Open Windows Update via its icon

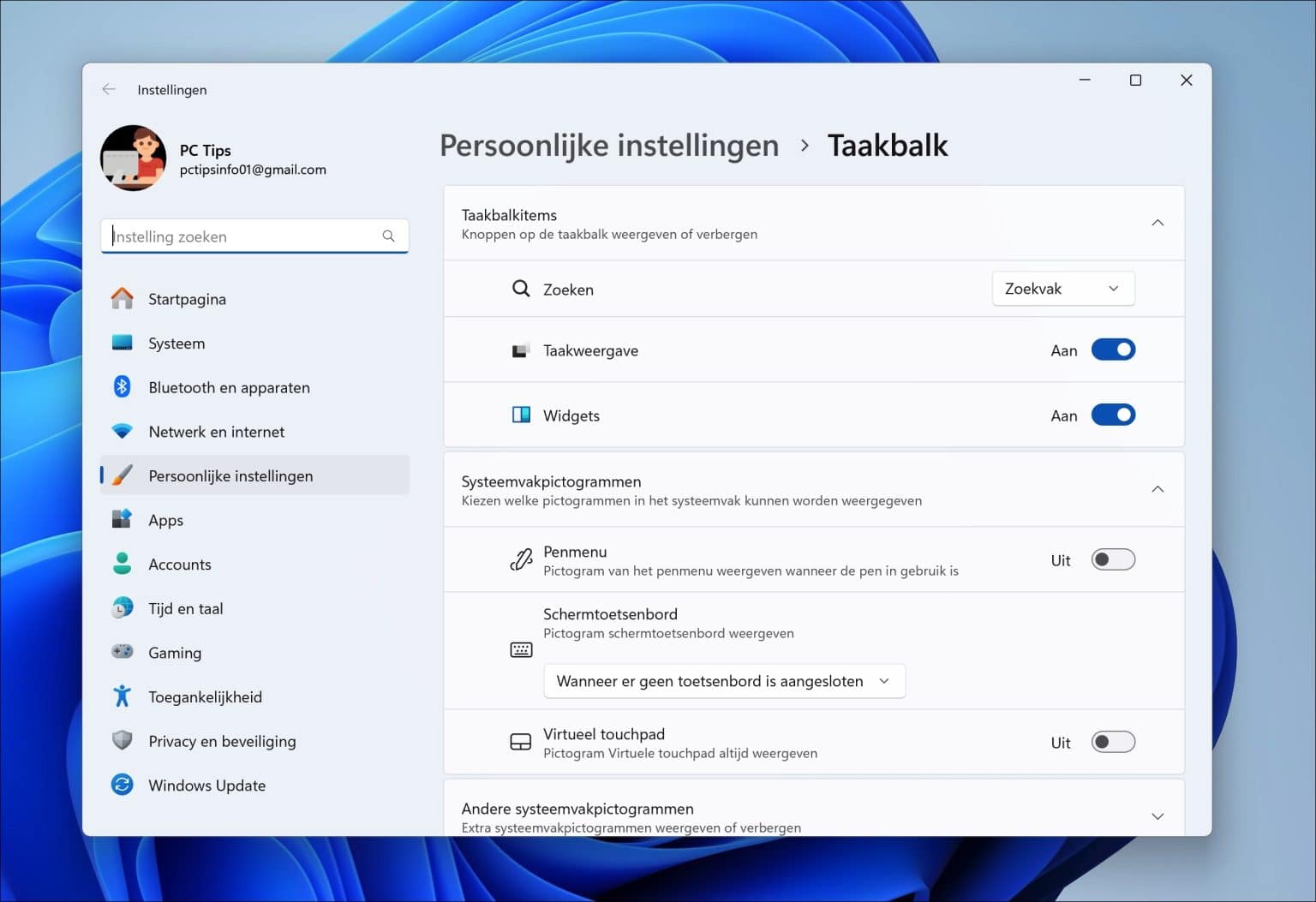[x=123, y=785]
